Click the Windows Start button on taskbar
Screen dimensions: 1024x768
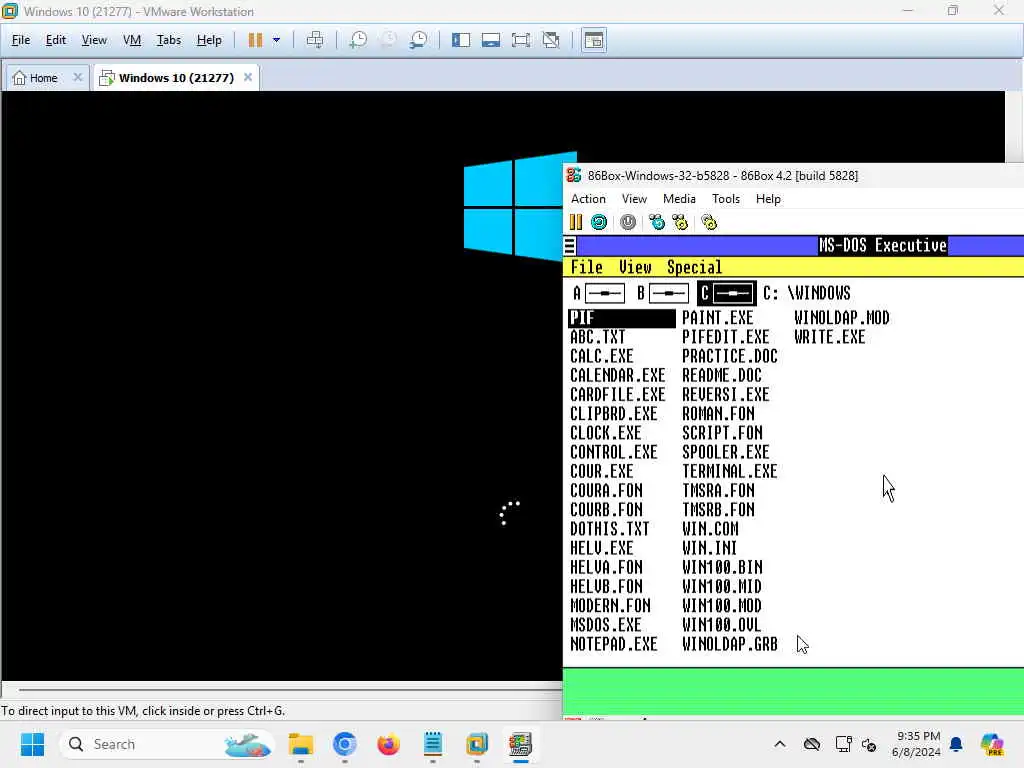point(32,744)
